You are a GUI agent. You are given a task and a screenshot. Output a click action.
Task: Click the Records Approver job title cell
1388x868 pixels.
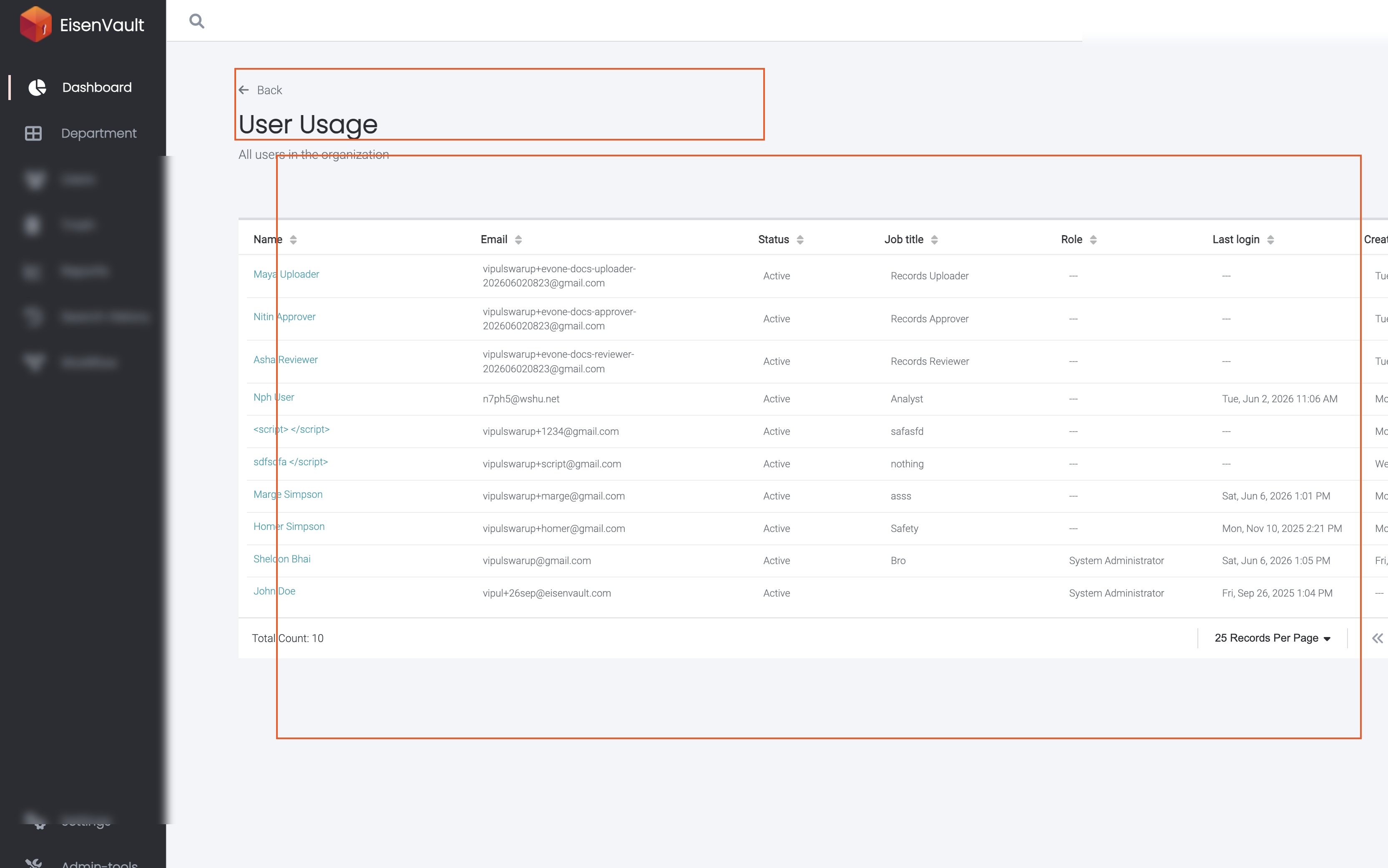pyautogui.click(x=929, y=319)
